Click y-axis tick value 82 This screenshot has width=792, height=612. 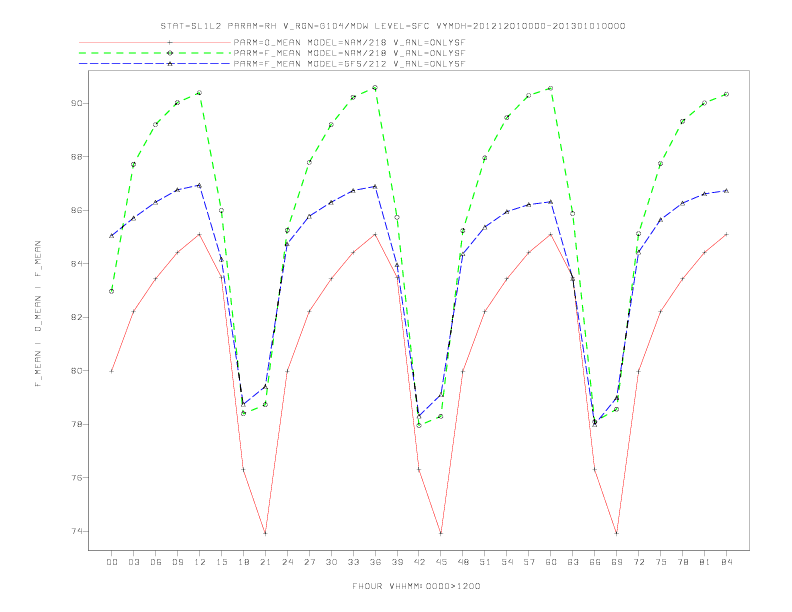(x=77, y=318)
